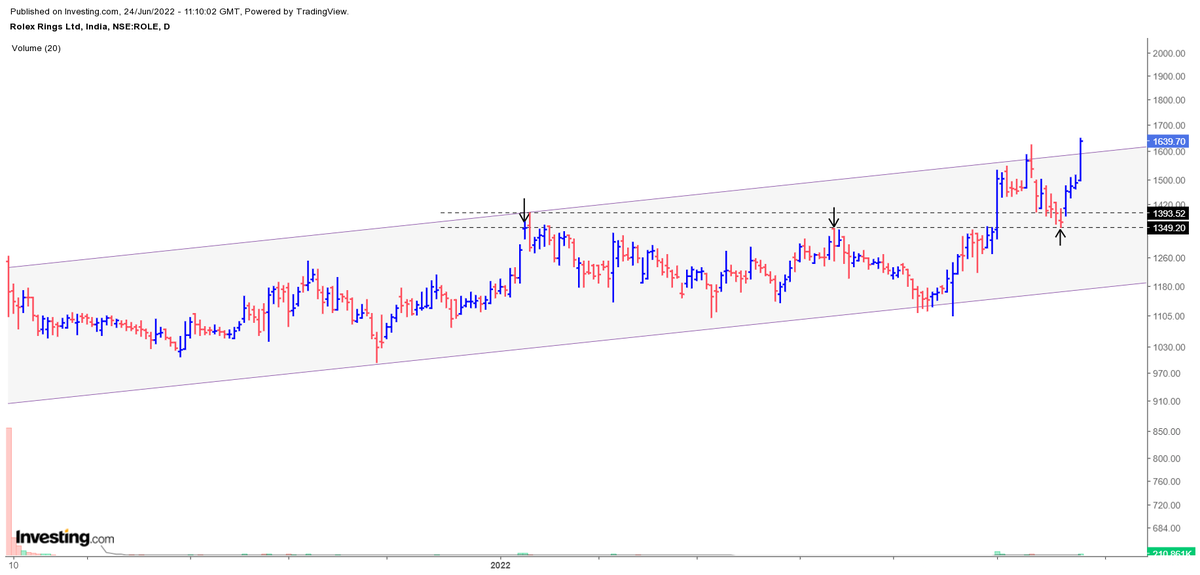The width and height of the screenshot is (1200, 575).
Task: Click the black price label 1393.52
Action: pos(1168,213)
